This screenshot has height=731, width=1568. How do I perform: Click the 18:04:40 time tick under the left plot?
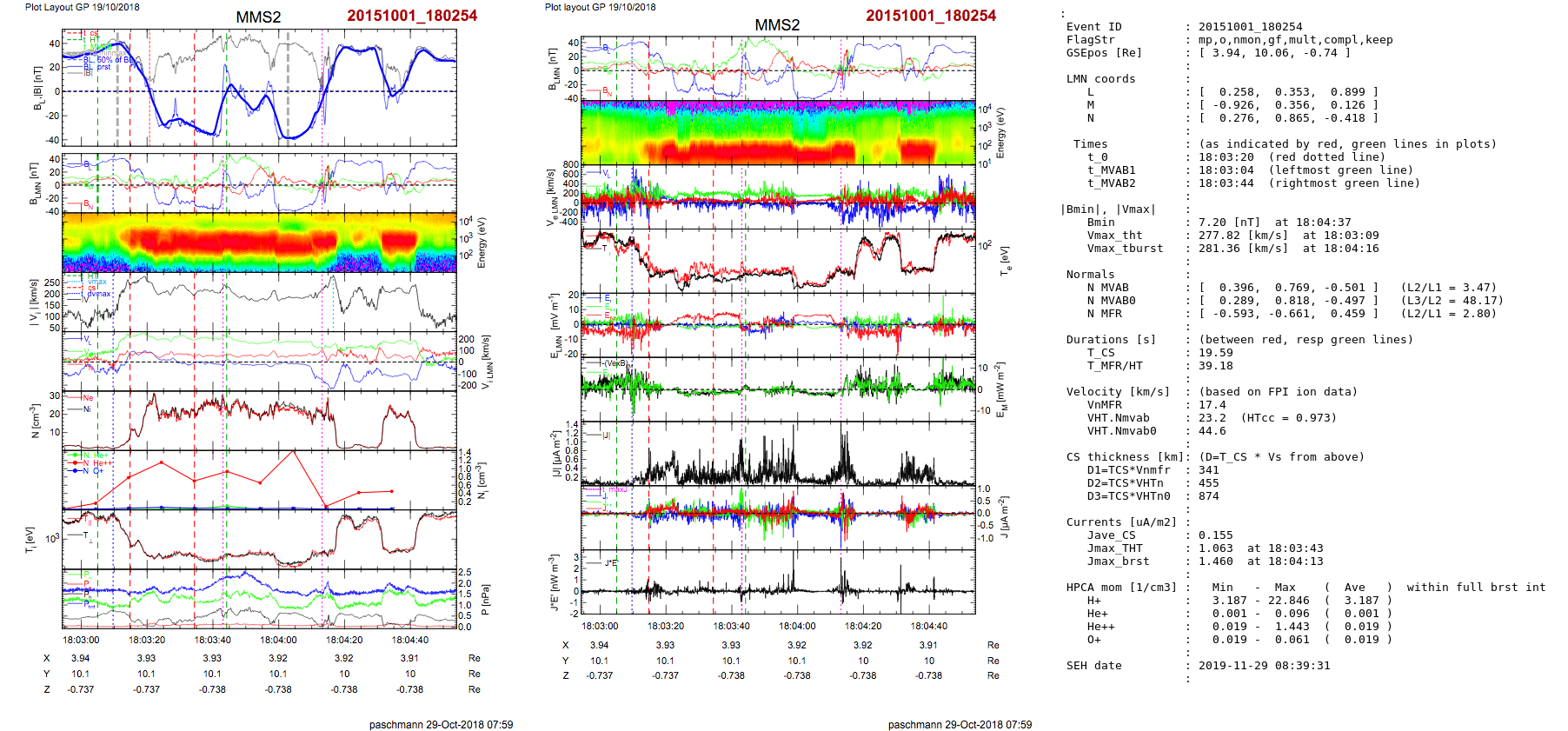click(x=409, y=640)
